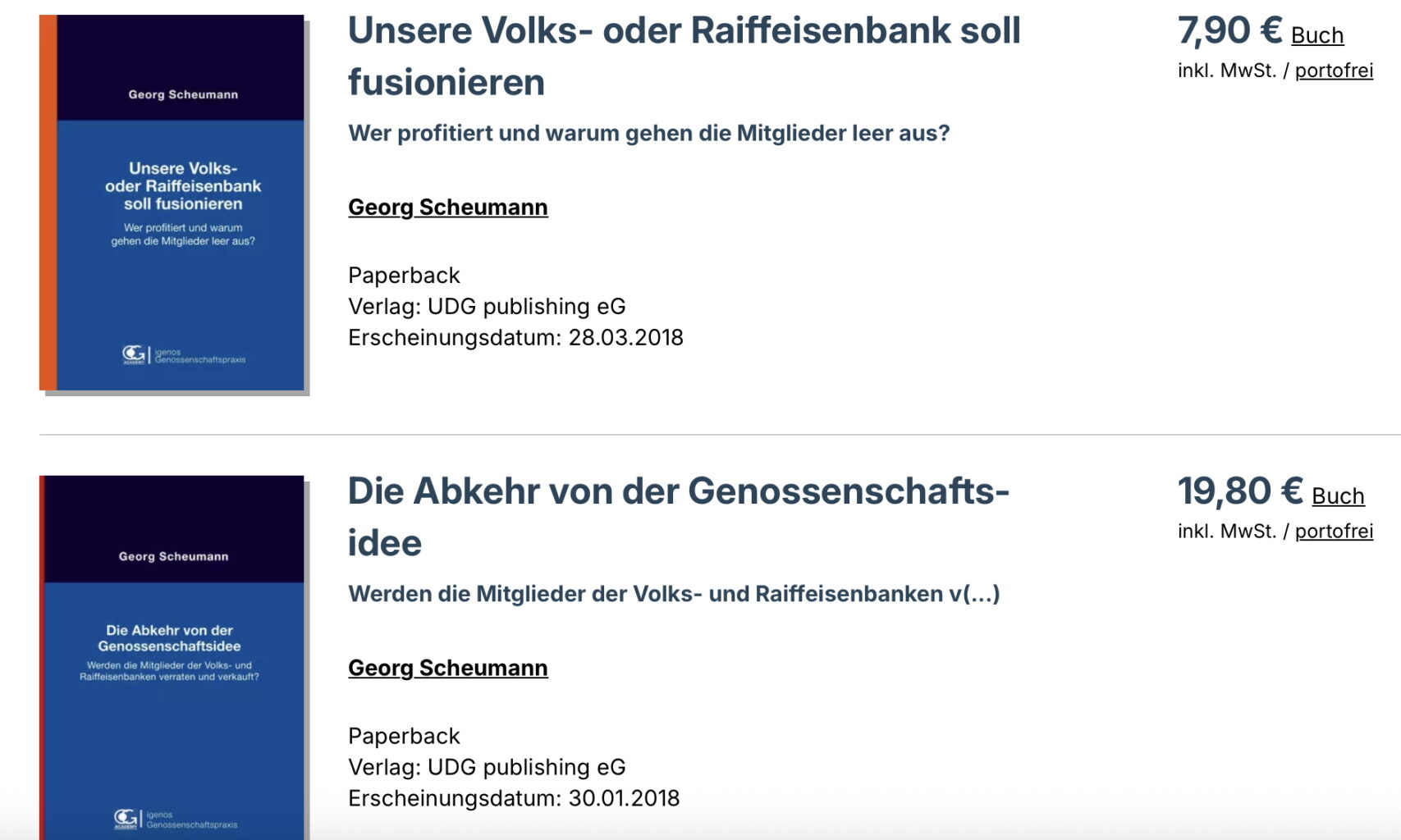Click the subtitle "Wer profitiert und warum gehen..."
This screenshot has height=840, width=1401.
(x=648, y=133)
